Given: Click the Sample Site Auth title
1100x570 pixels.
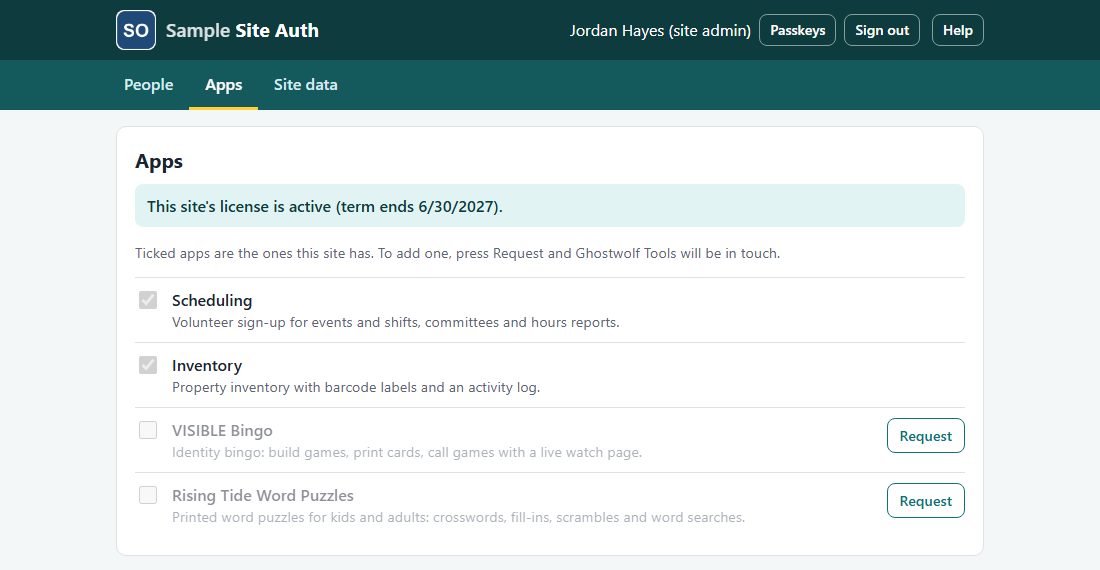Looking at the screenshot, I should point(242,30).
